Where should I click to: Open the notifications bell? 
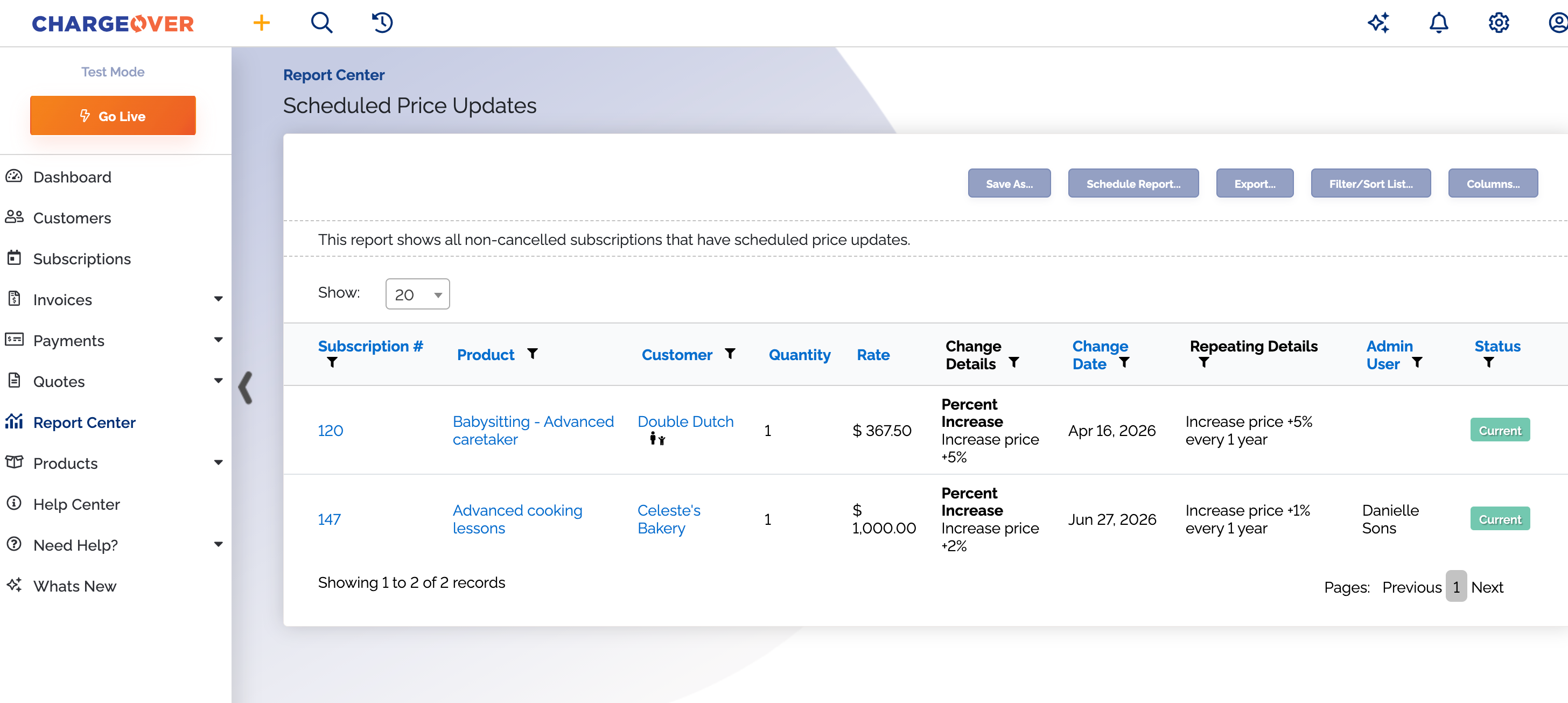pos(1439,23)
